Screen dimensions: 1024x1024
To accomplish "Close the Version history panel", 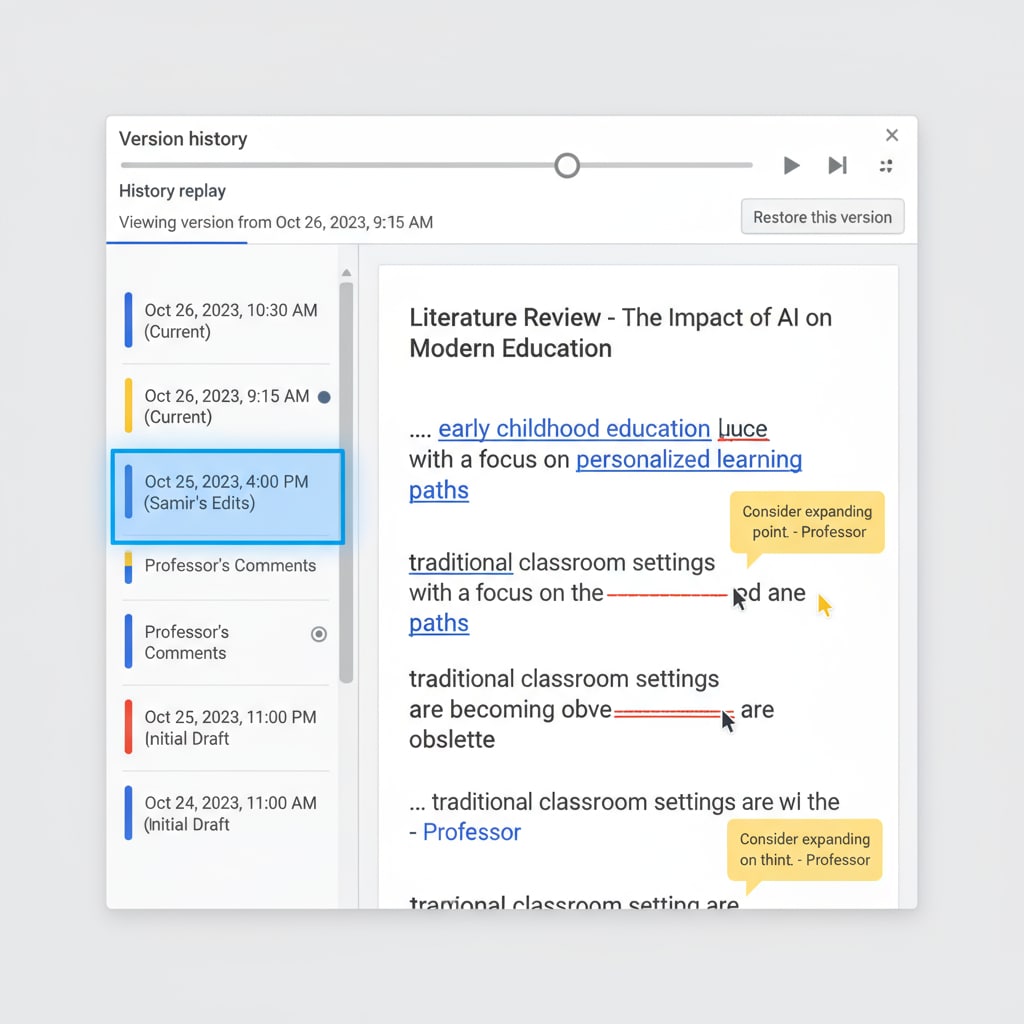I will [x=892, y=136].
